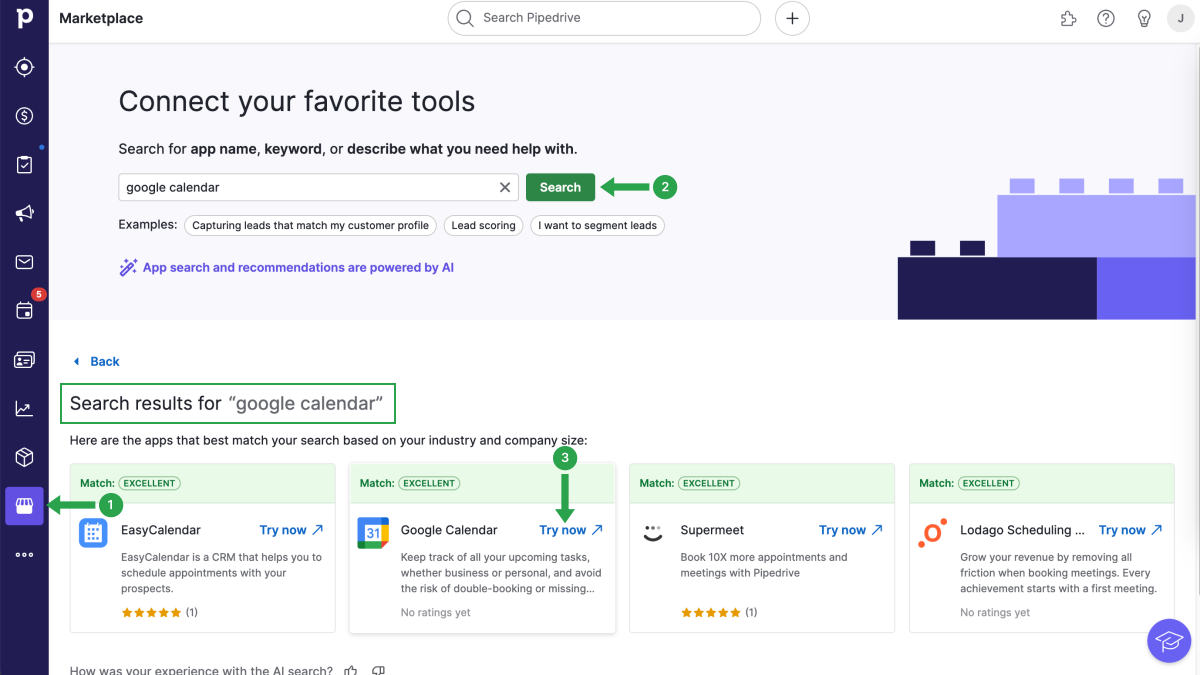The width and height of the screenshot is (1200, 675).
Task: Open the J user account avatar
Action: click(x=1181, y=18)
